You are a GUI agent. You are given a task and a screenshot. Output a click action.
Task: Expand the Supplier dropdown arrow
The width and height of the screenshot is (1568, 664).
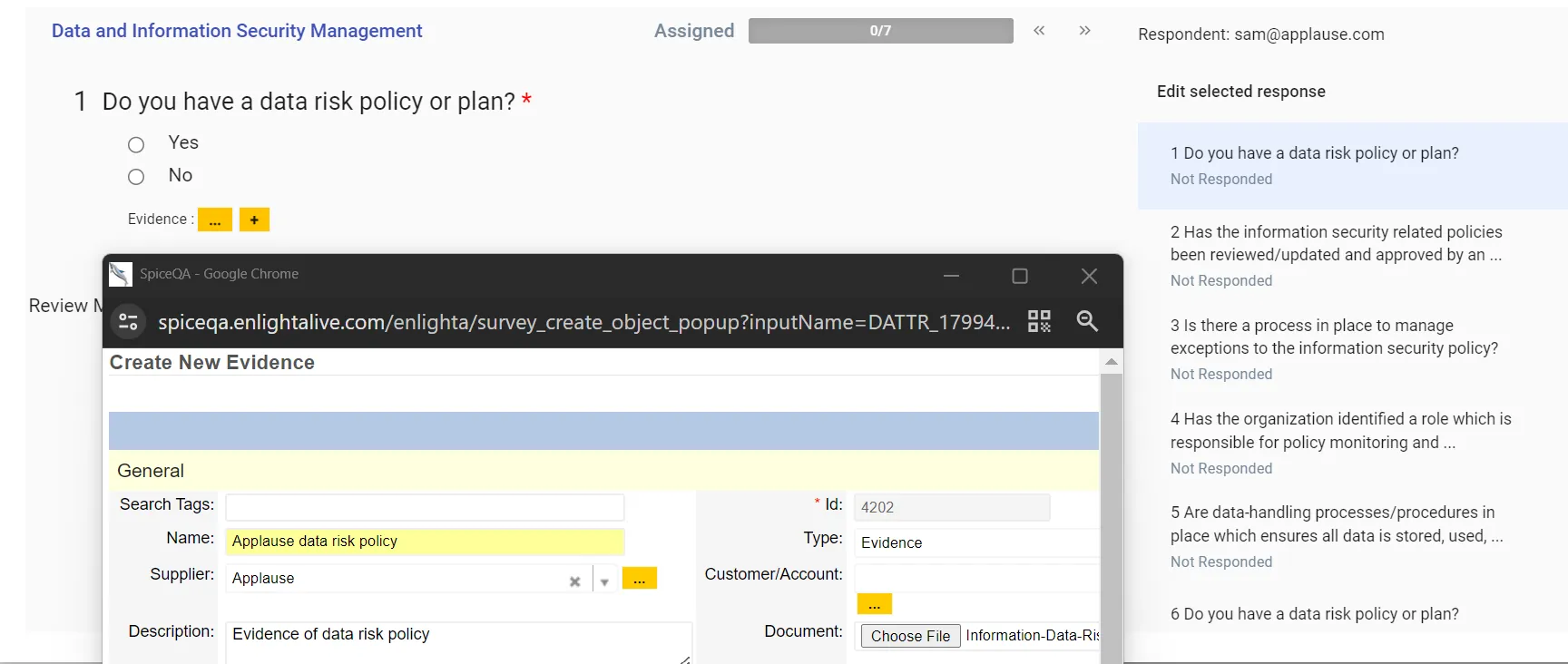(604, 581)
